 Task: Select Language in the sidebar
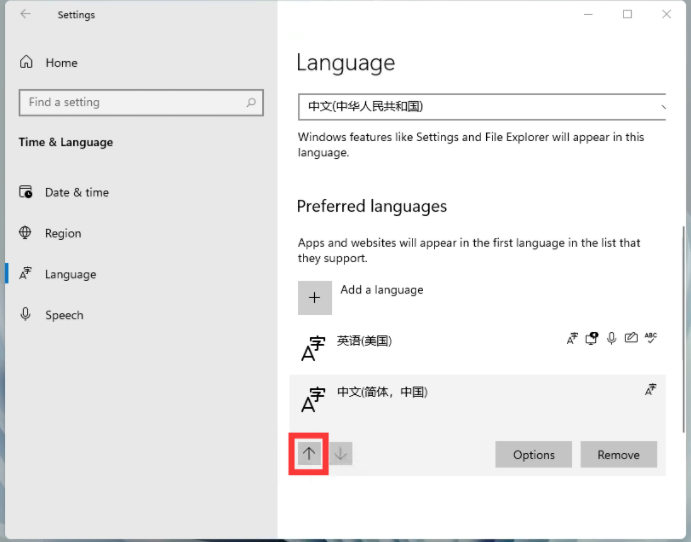tap(70, 274)
